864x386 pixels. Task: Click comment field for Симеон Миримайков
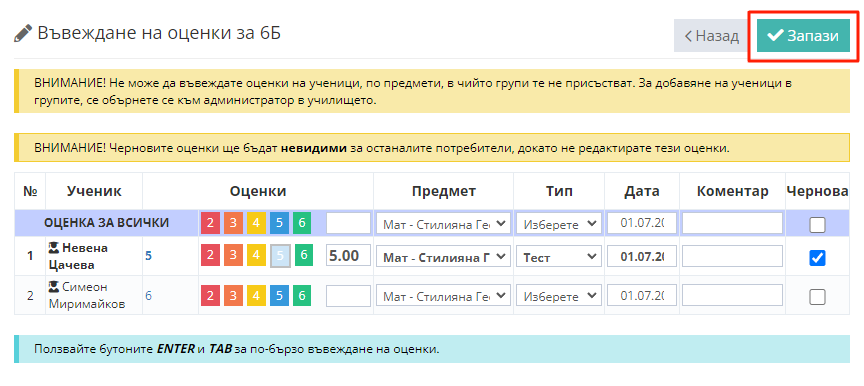[x=732, y=296]
